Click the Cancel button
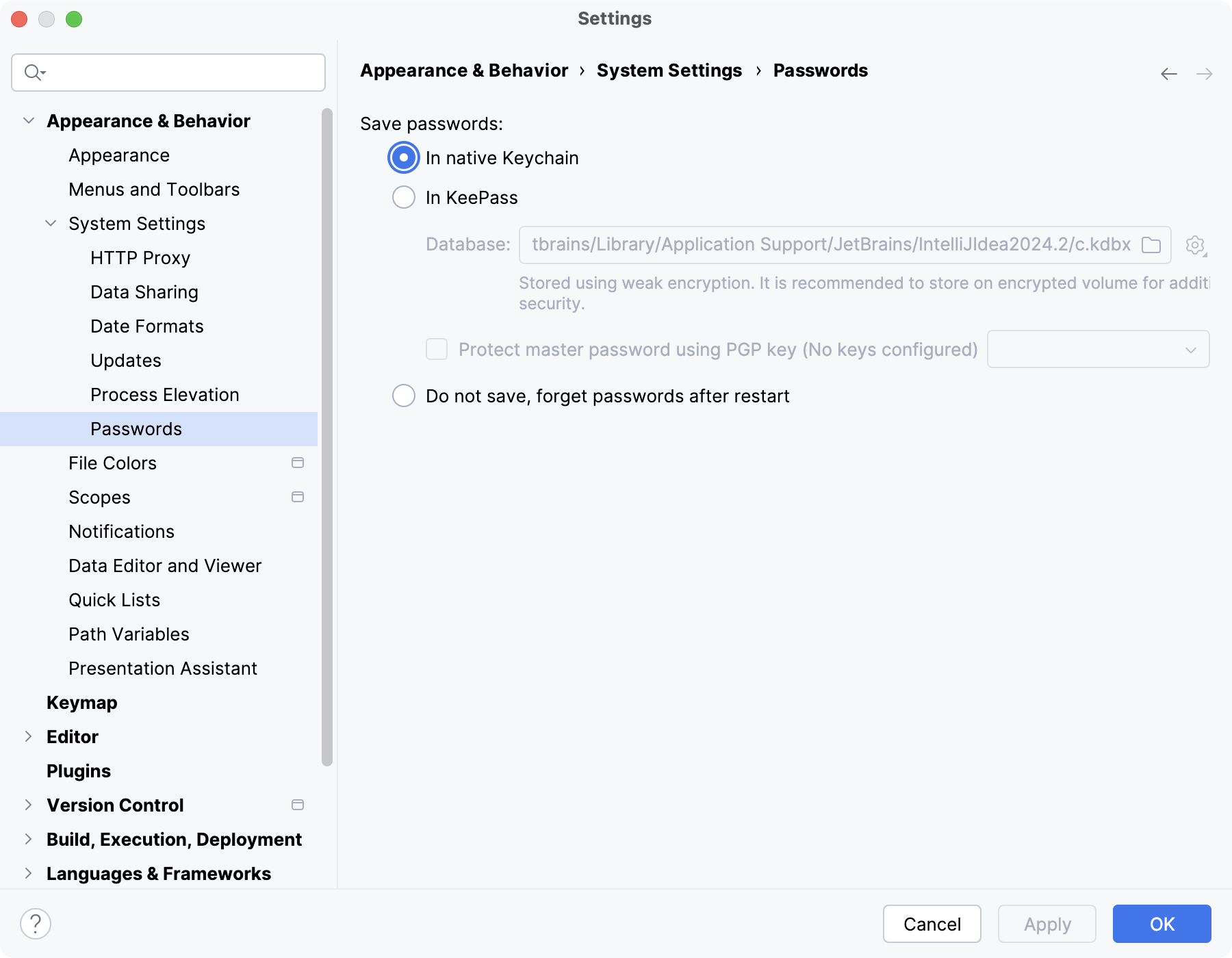 932,924
